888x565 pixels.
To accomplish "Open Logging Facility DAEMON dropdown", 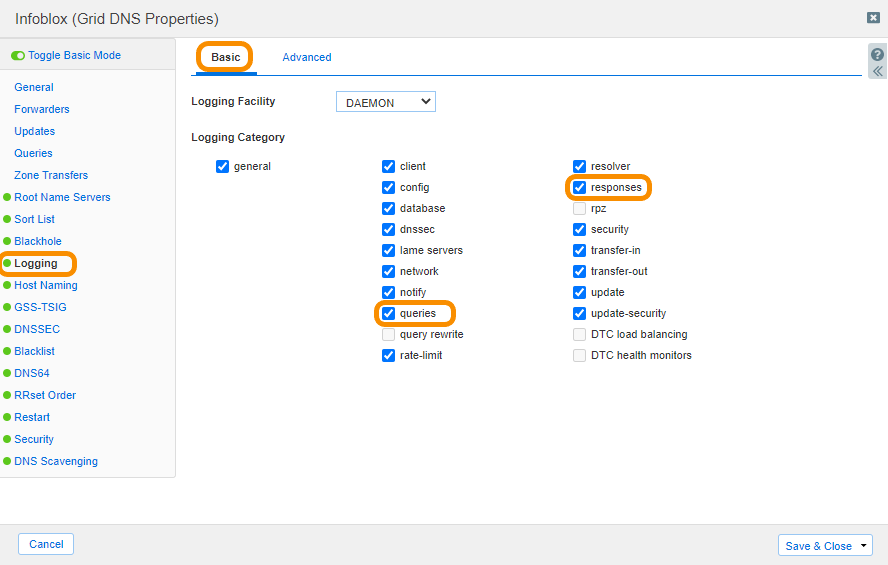I will point(386,102).
